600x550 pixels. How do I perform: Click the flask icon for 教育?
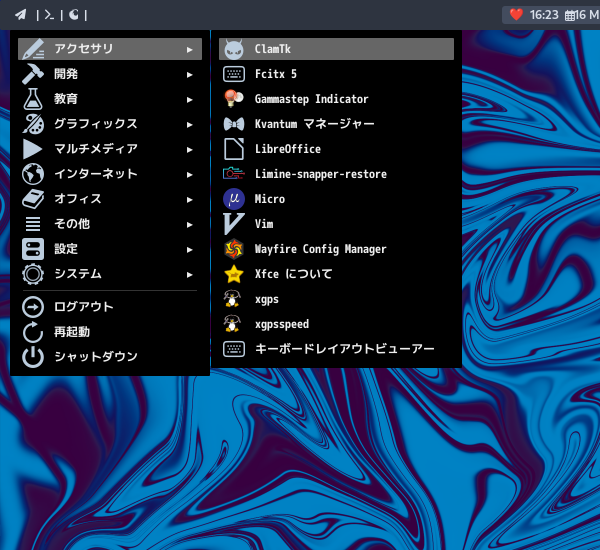coord(33,99)
